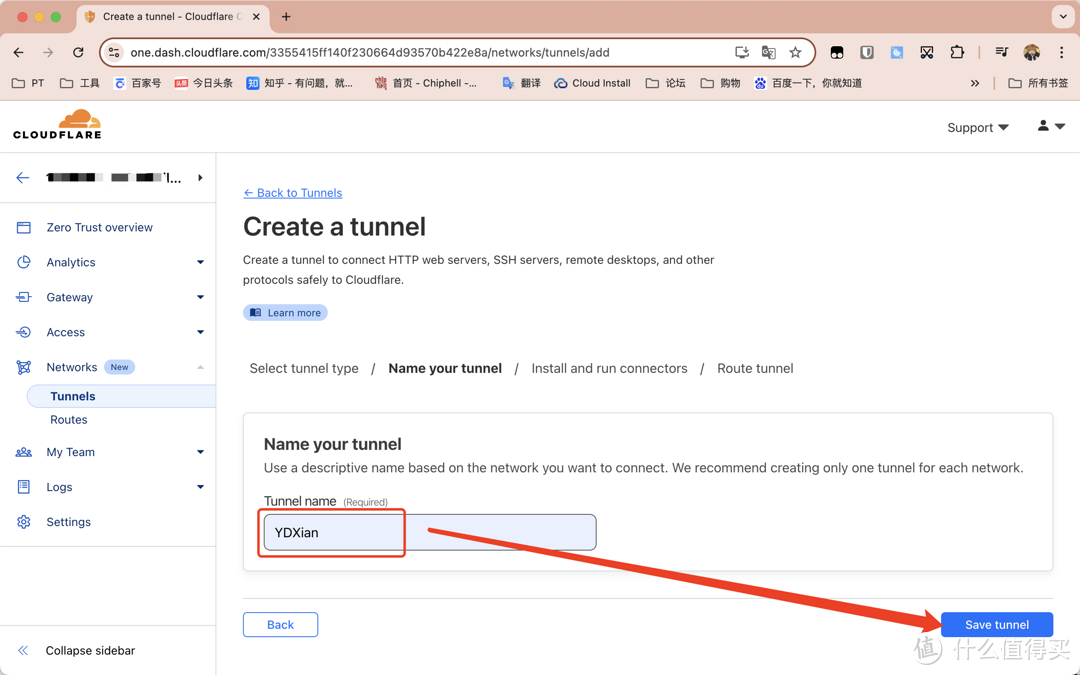
Task: Click the Back button
Action: 280,624
